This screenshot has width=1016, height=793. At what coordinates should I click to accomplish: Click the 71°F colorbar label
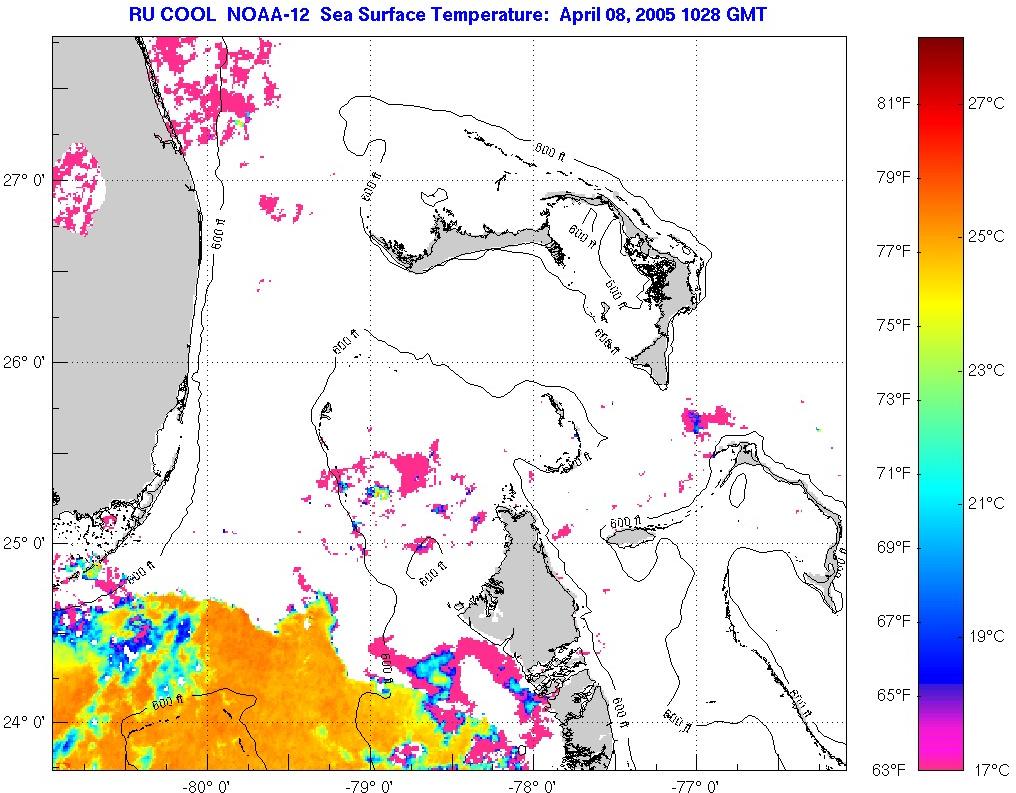(894, 473)
